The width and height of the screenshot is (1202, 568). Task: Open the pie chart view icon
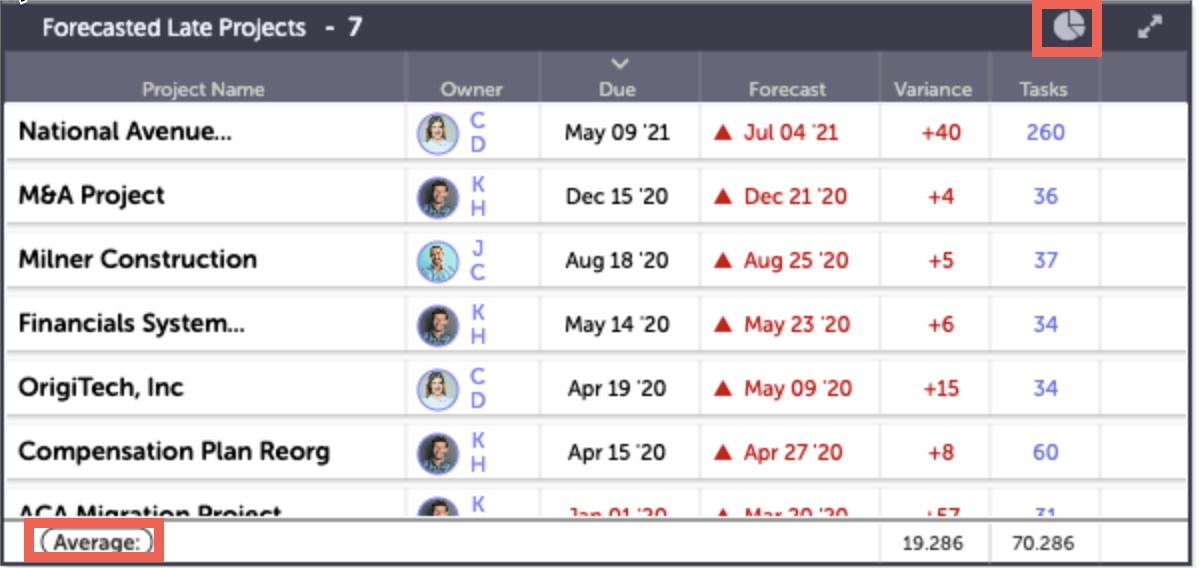(1069, 27)
